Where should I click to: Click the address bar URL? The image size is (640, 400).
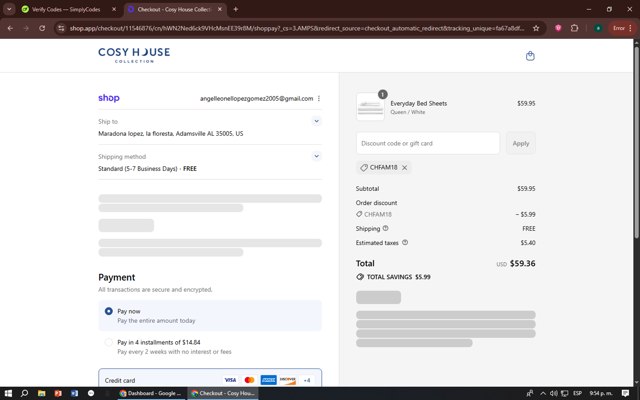coord(297,28)
